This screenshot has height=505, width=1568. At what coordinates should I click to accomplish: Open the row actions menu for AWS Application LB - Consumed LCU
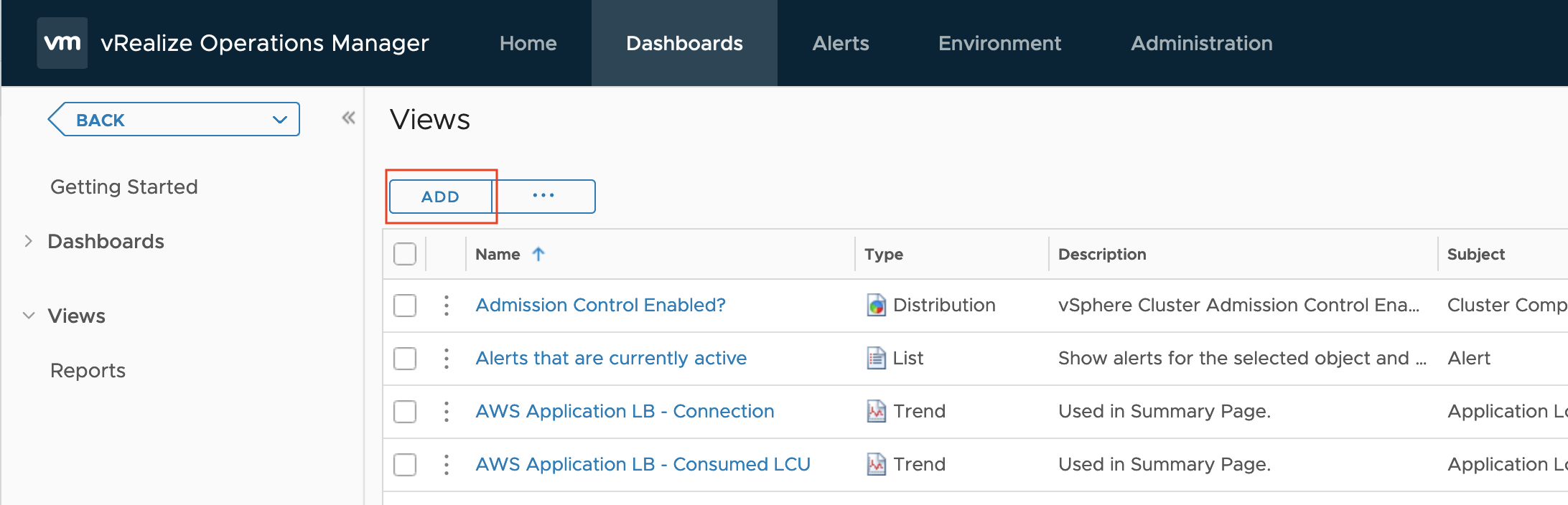[447, 465]
